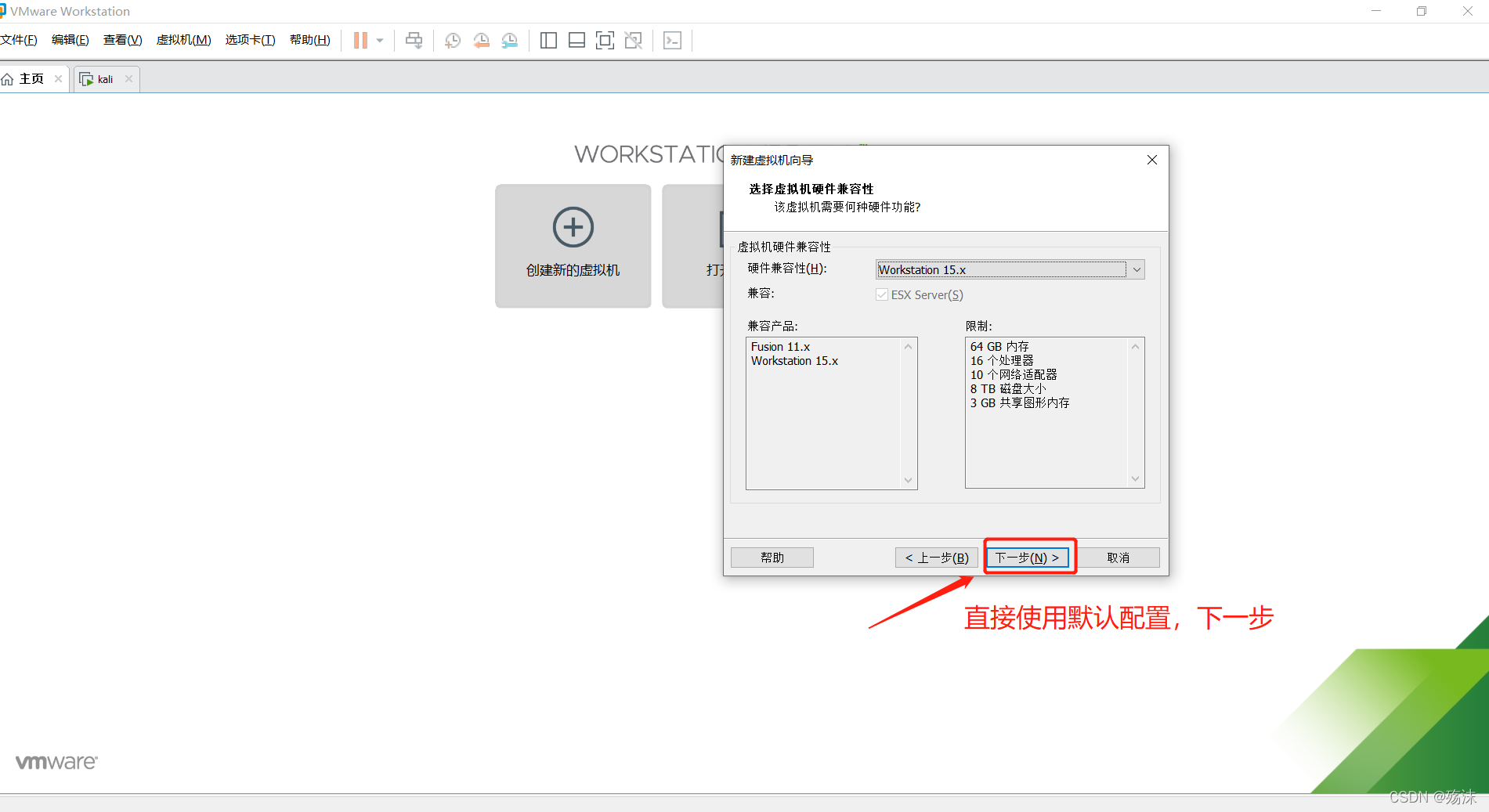The image size is (1489, 812).
Task: Click the 上一步 (Back) button
Action: (936, 558)
